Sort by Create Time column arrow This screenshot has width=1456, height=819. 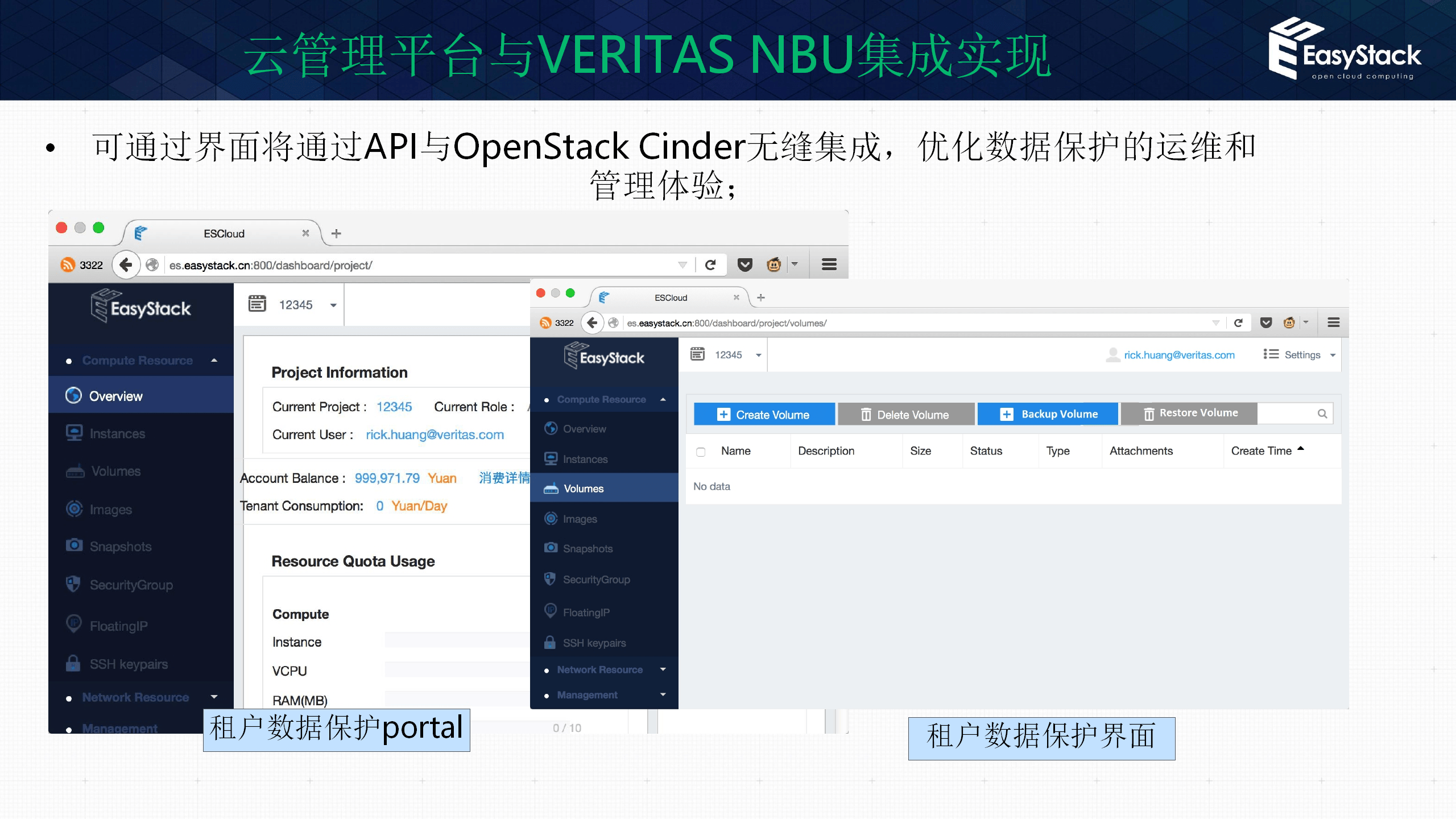coord(1300,449)
